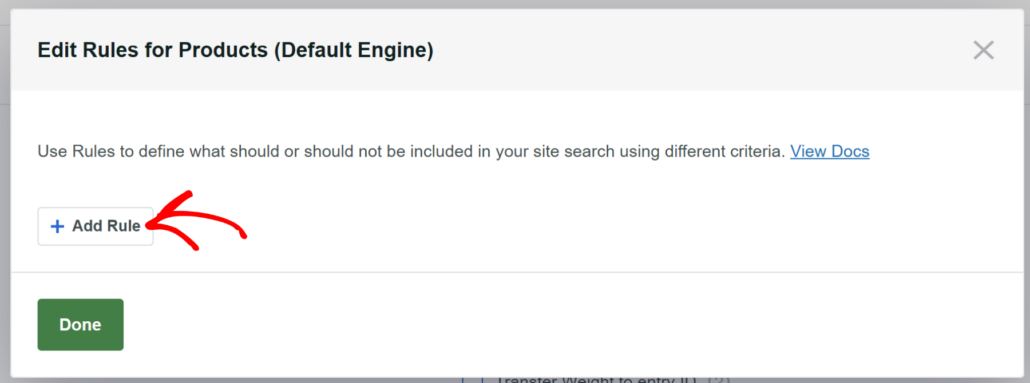
Task: Confirm with the green Done button
Action: click(x=80, y=325)
